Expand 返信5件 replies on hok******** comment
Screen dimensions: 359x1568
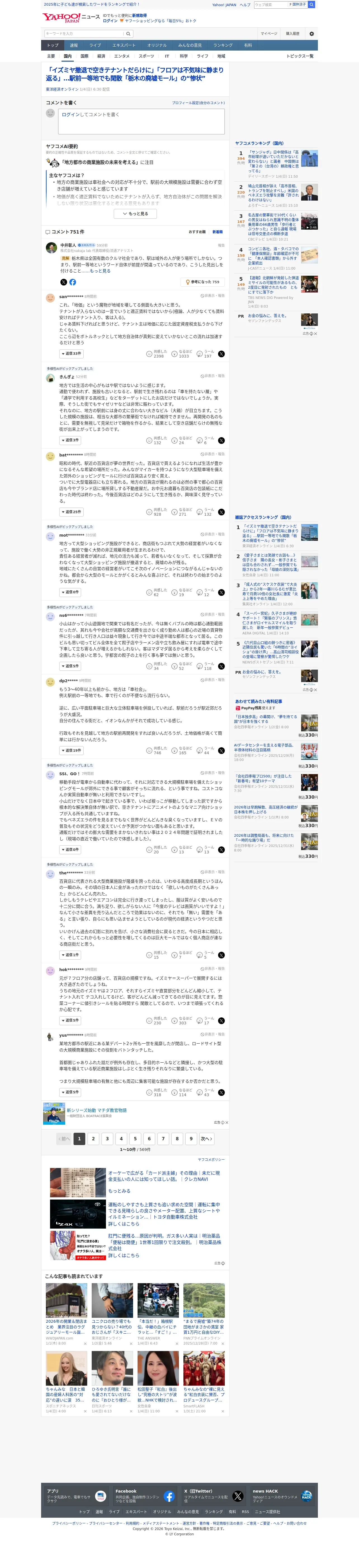tap(70, 1021)
